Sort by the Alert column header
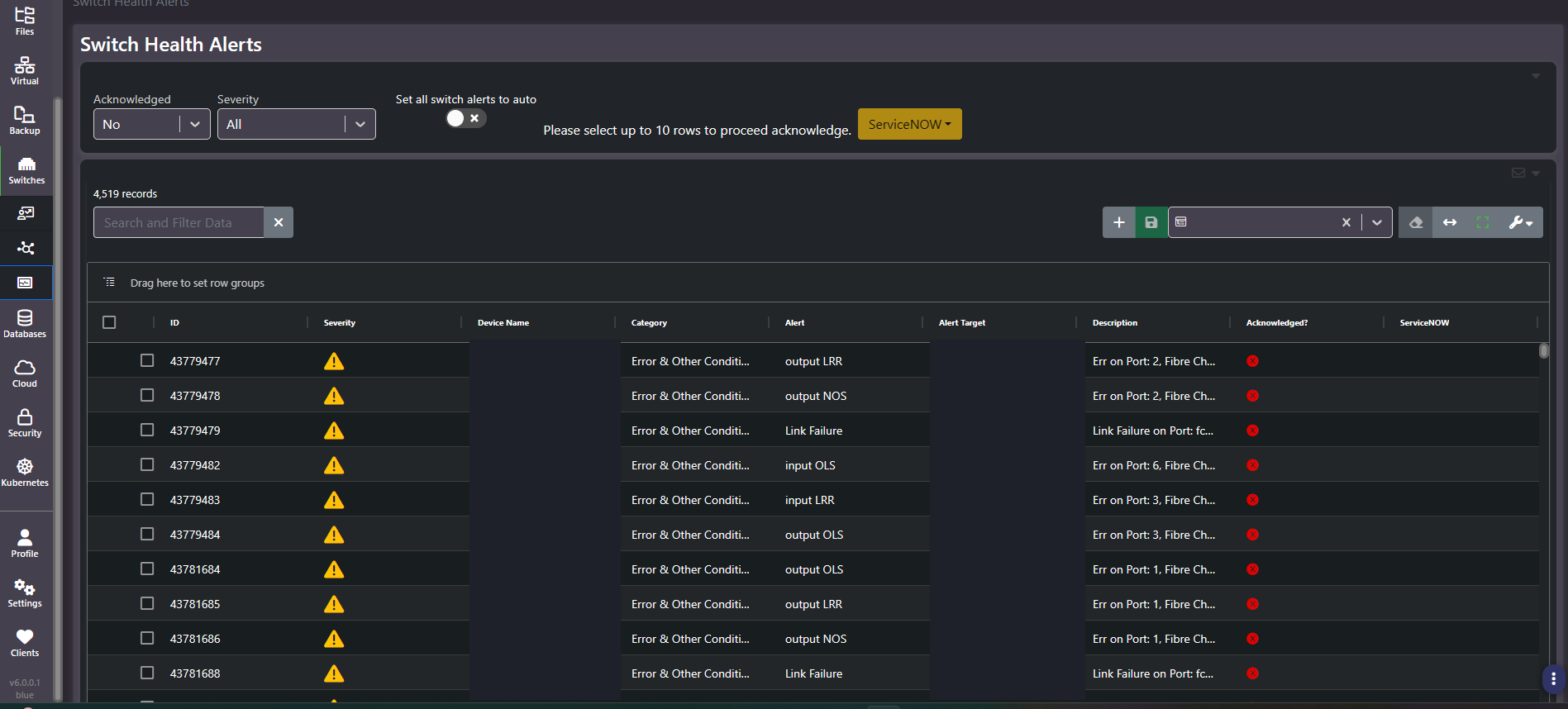1568x709 pixels. (x=794, y=323)
